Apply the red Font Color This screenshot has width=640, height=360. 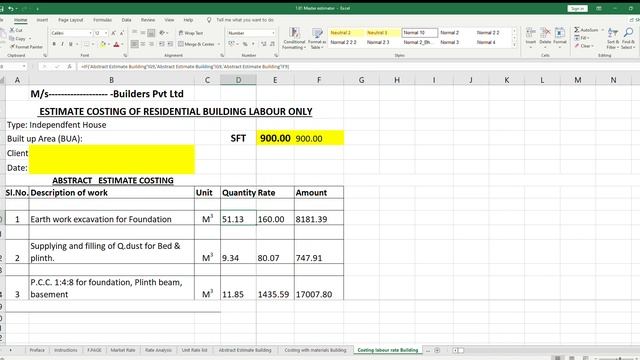(x=116, y=44)
